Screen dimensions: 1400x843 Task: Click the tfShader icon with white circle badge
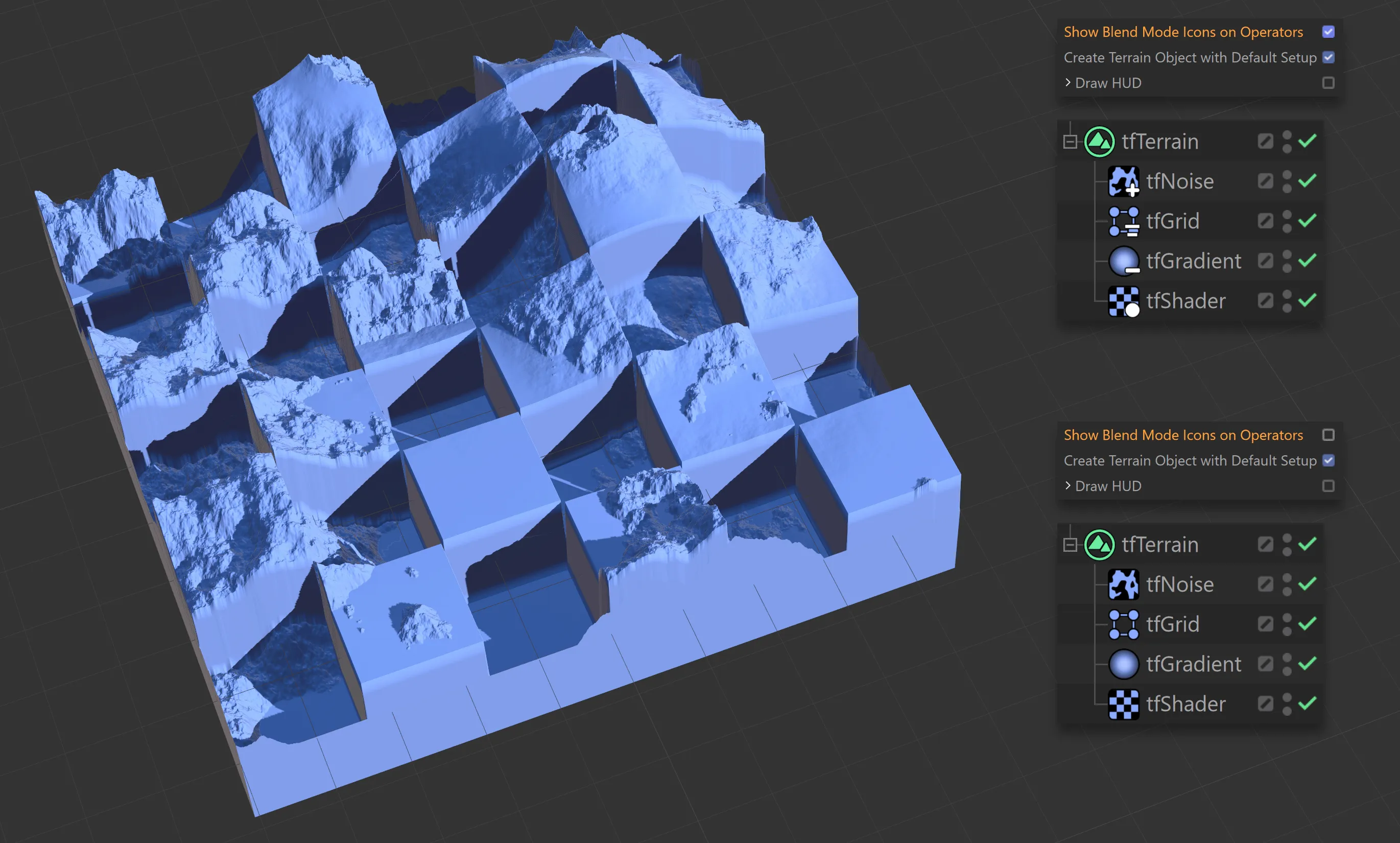coord(1123,300)
